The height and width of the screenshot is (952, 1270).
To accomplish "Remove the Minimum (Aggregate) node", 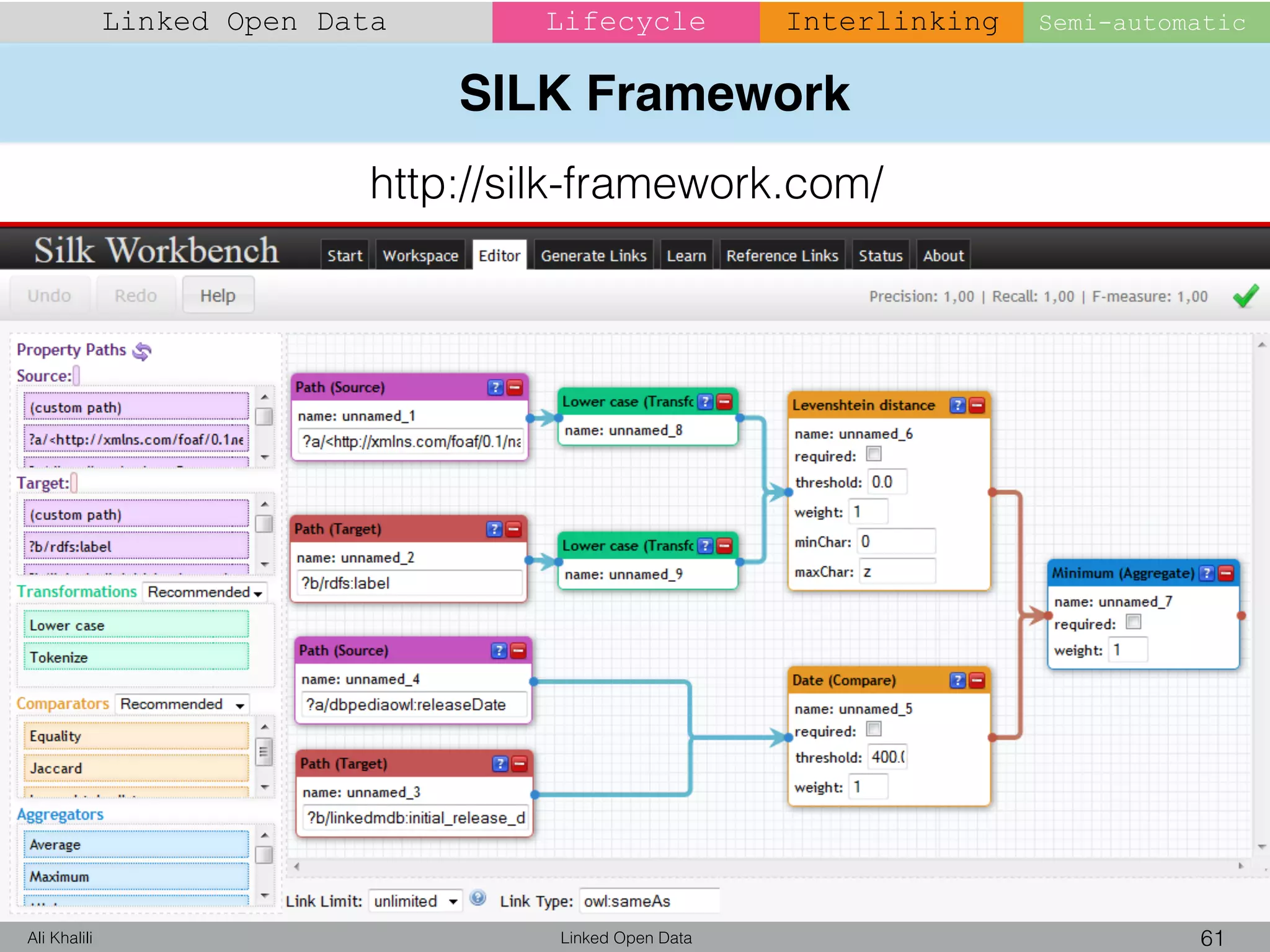I will [1226, 573].
